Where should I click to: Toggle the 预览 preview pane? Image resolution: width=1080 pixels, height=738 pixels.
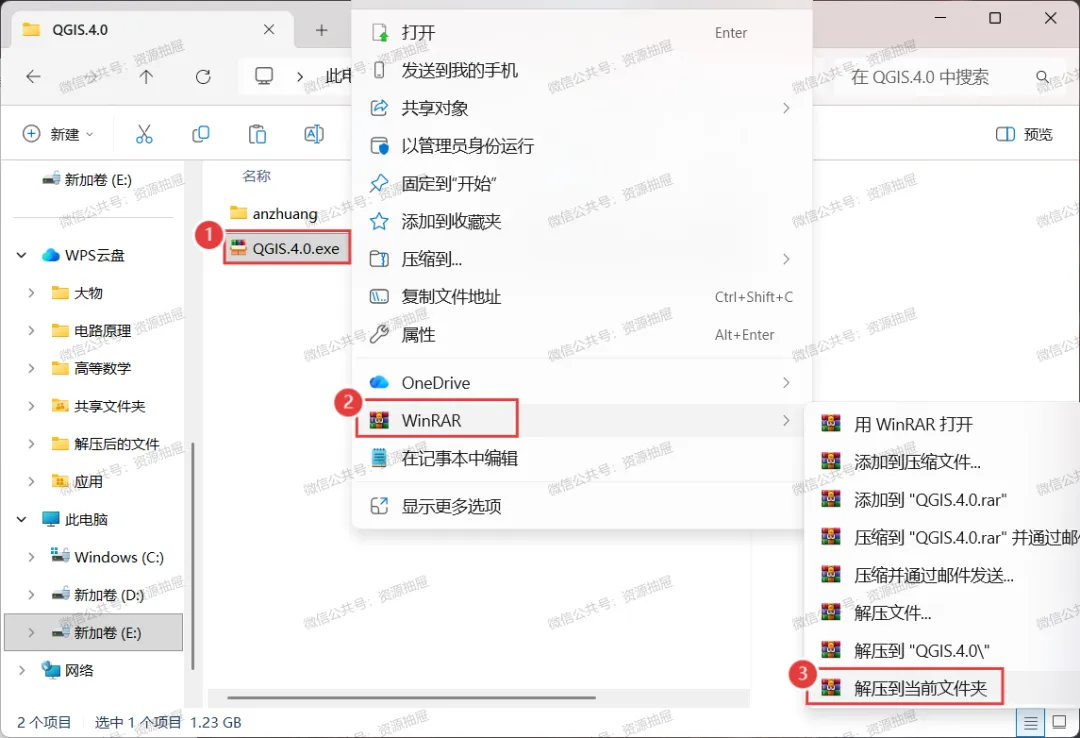pyautogui.click(x=1024, y=134)
